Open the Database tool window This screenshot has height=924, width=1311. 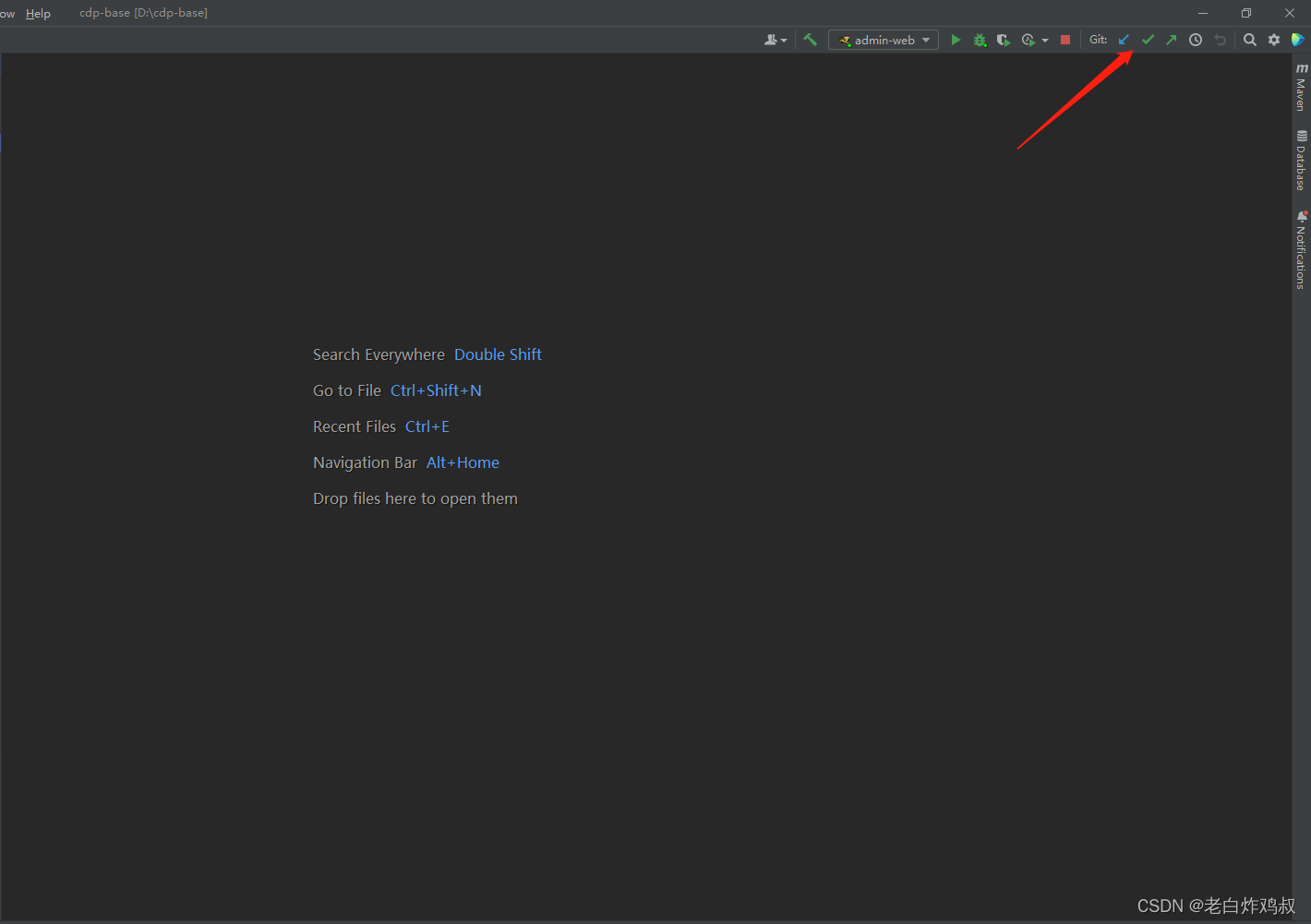click(x=1301, y=161)
